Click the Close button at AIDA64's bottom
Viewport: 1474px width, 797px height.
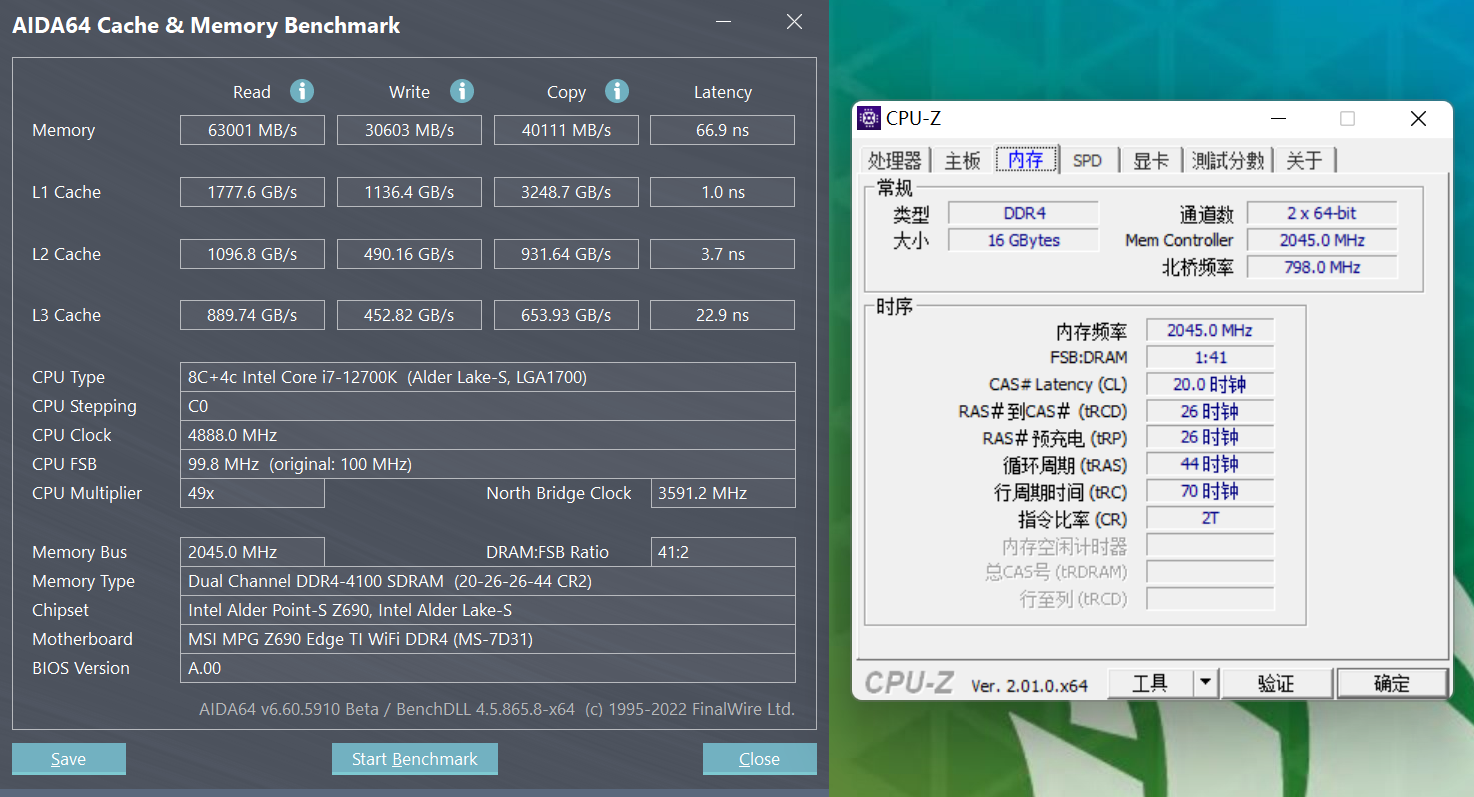(x=760, y=759)
